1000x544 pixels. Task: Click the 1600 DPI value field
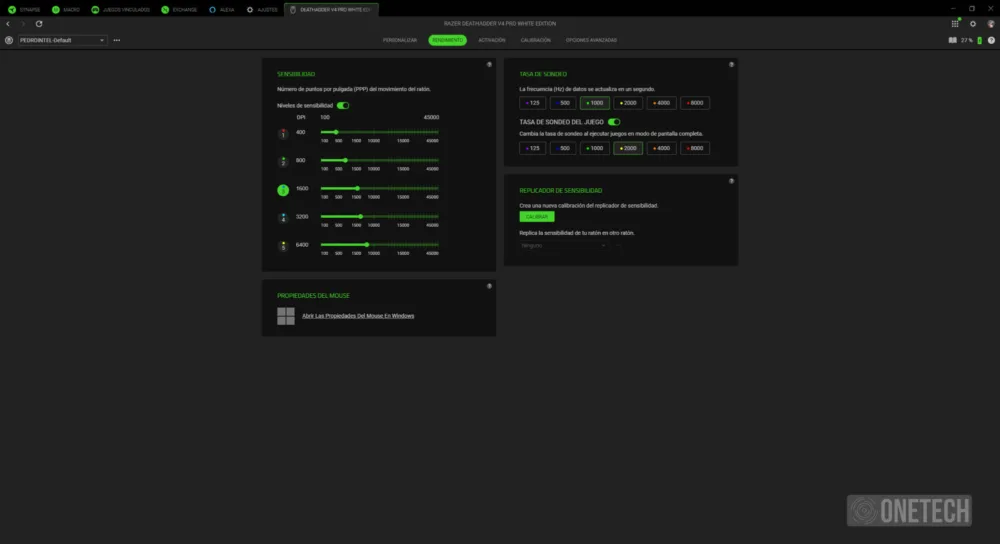click(302, 188)
